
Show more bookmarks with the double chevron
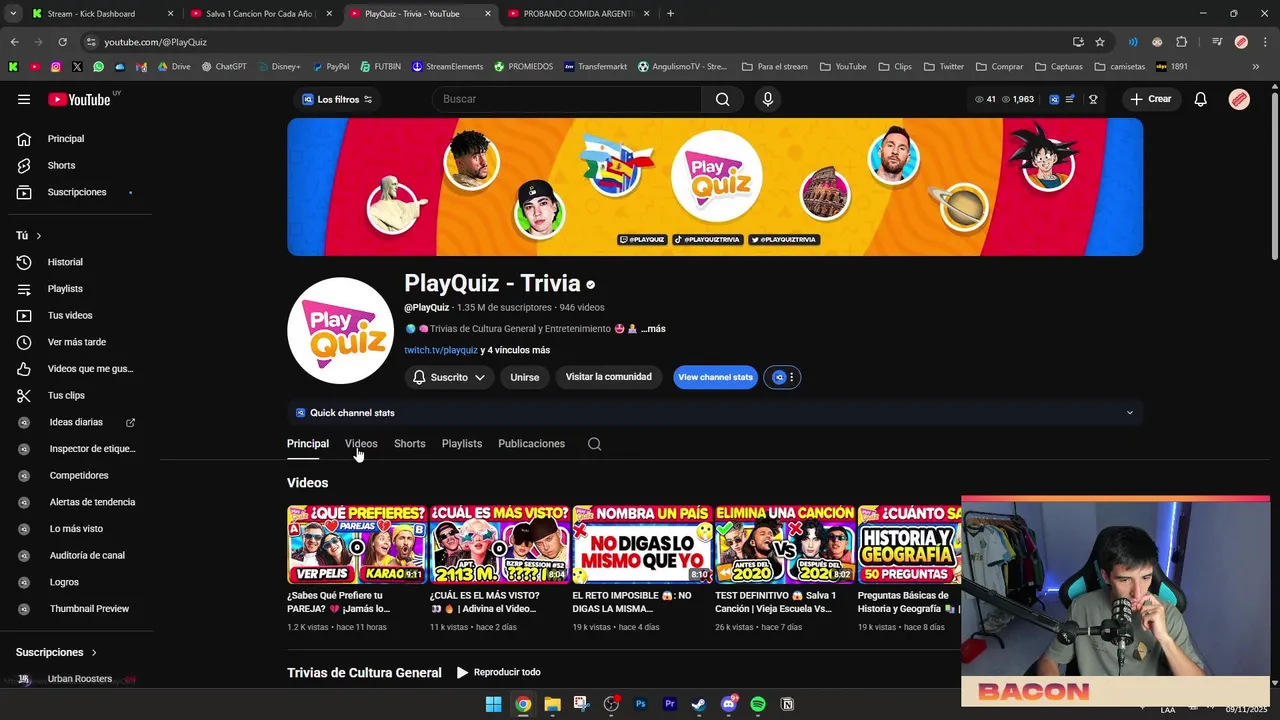point(1257,67)
